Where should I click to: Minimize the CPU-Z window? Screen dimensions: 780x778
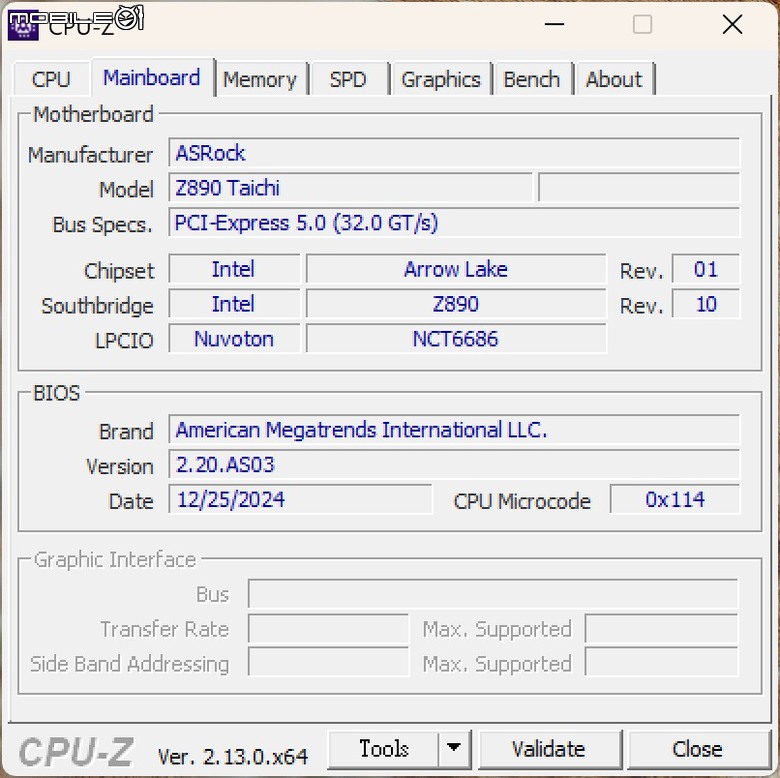point(554,24)
